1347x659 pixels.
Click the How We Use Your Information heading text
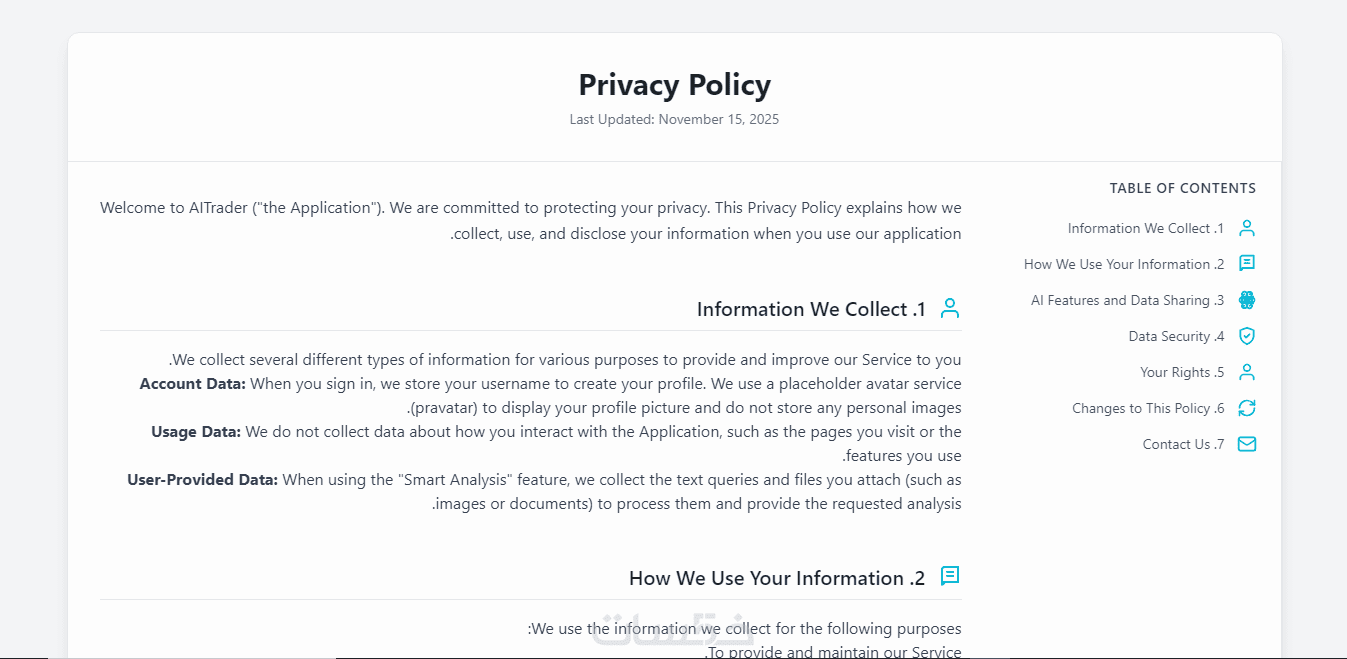(777, 578)
